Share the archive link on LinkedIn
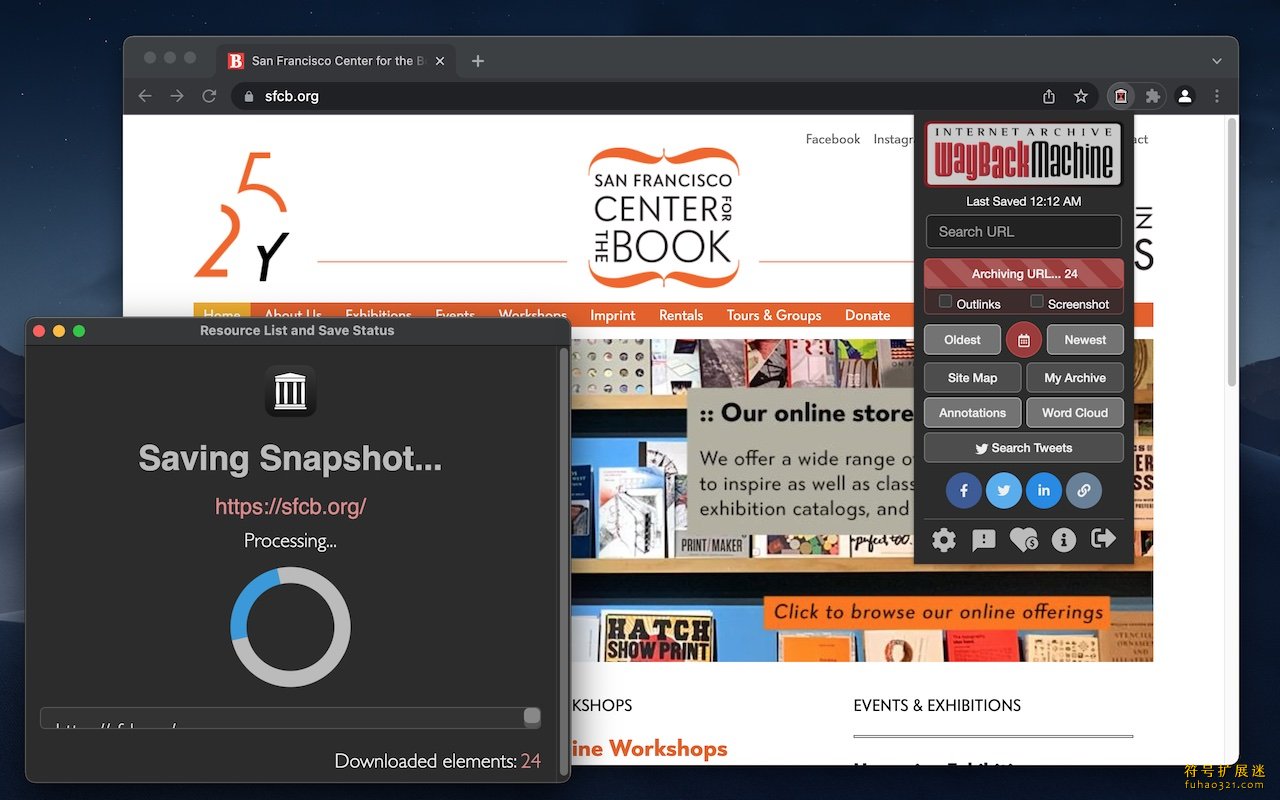The height and width of the screenshot is (800, 1280). point(1044,490)
